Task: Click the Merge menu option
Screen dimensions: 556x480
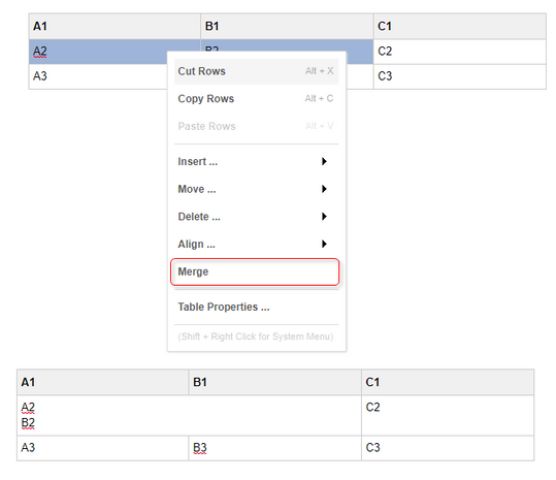Action: pyautogui.click(x=255, y=272)
